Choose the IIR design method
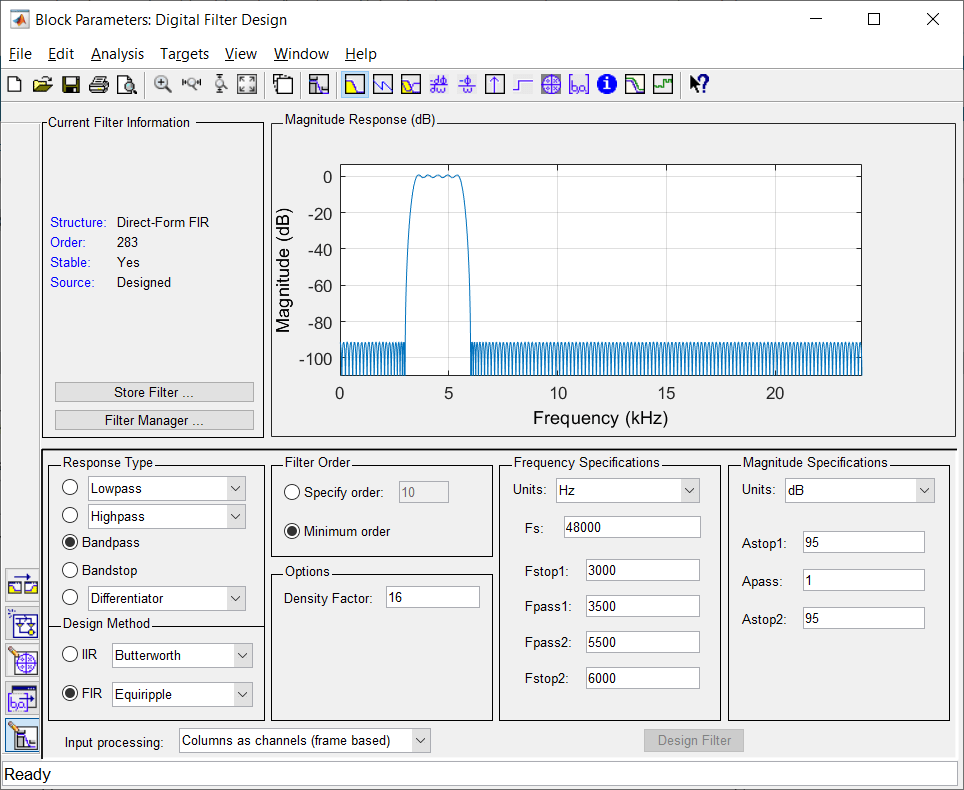This screenshot has width=964, height=790. pyautogui.click(x=70, y=654)
